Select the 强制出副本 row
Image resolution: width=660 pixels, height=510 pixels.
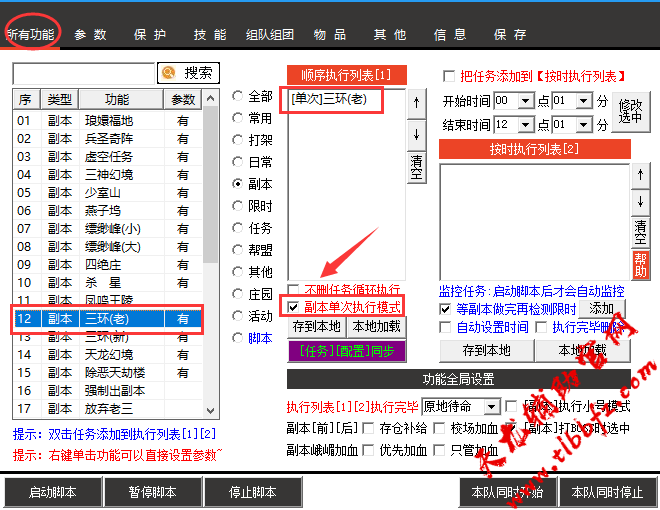coord(108,391)
